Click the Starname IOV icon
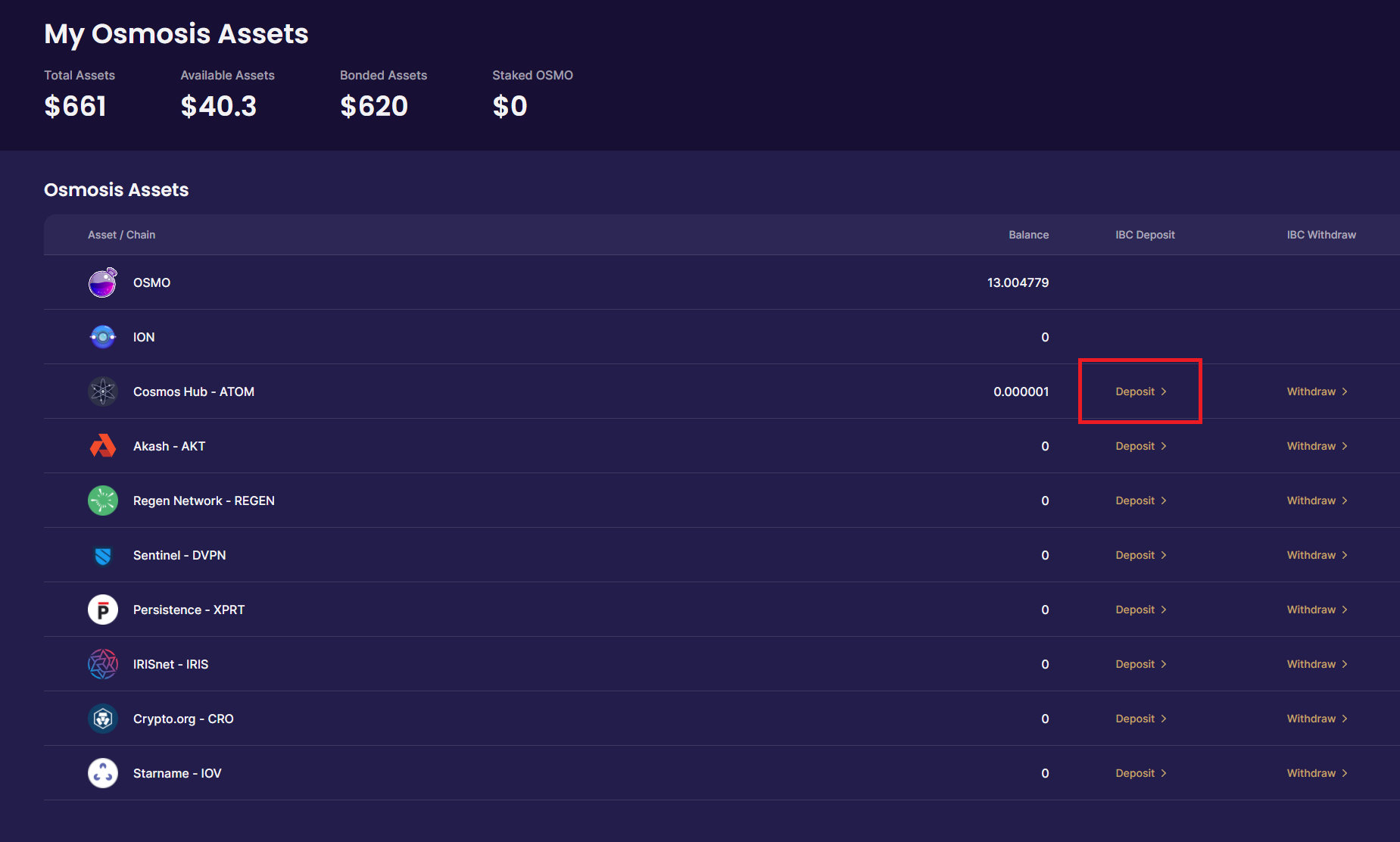Screen dimensions: 1400x842 coord(103,773)
